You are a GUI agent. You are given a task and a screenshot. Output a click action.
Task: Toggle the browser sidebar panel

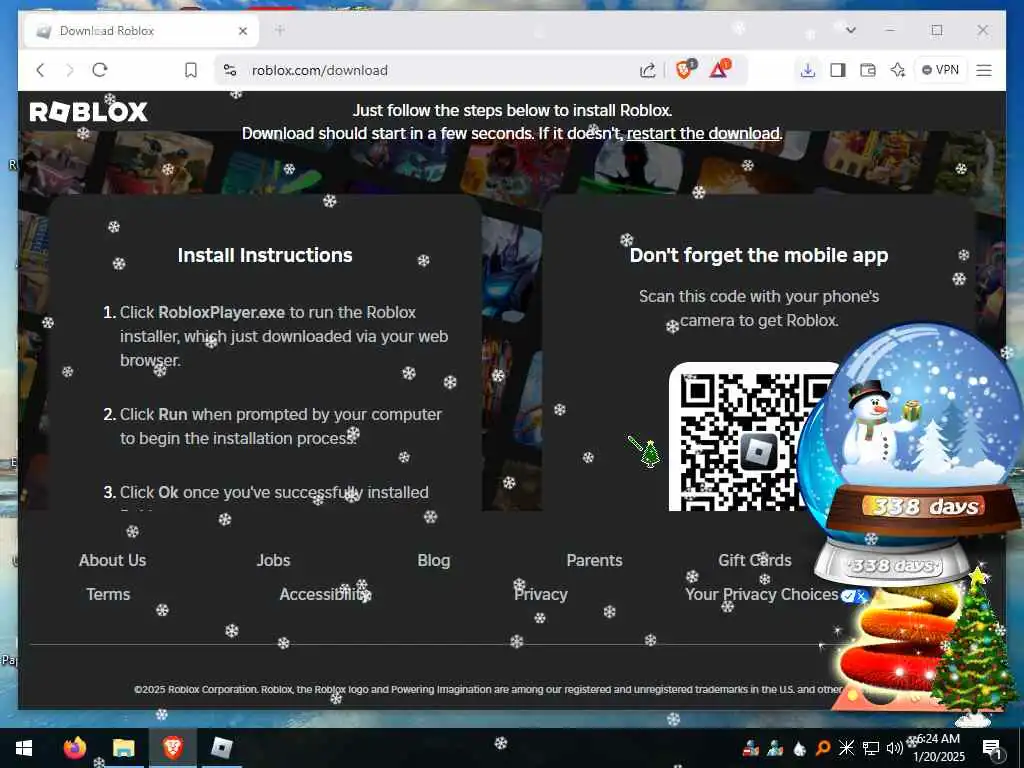[838, 70]
